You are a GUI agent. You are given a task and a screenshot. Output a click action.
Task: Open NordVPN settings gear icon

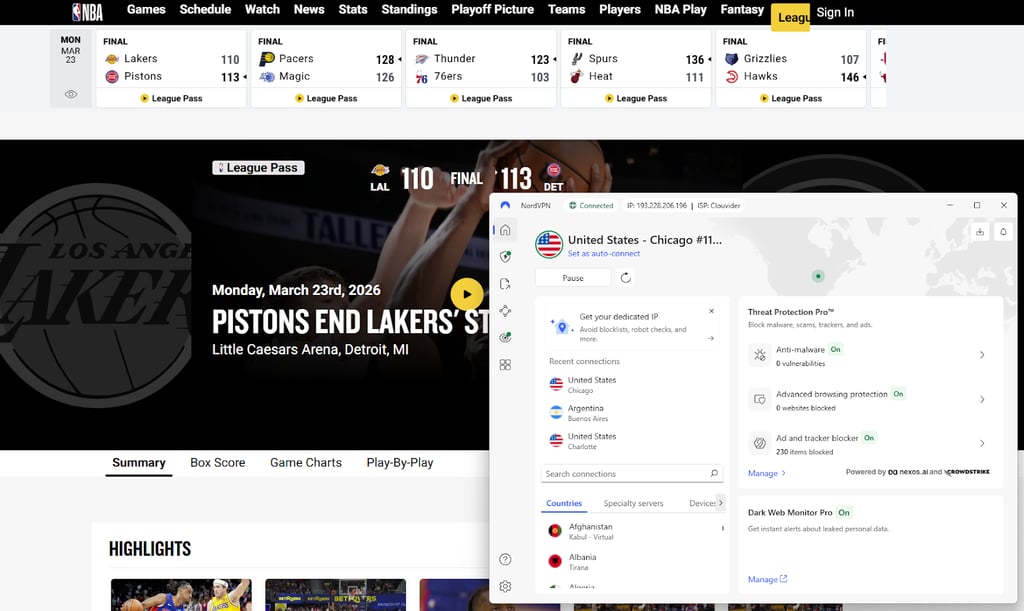tap(505, 586)
